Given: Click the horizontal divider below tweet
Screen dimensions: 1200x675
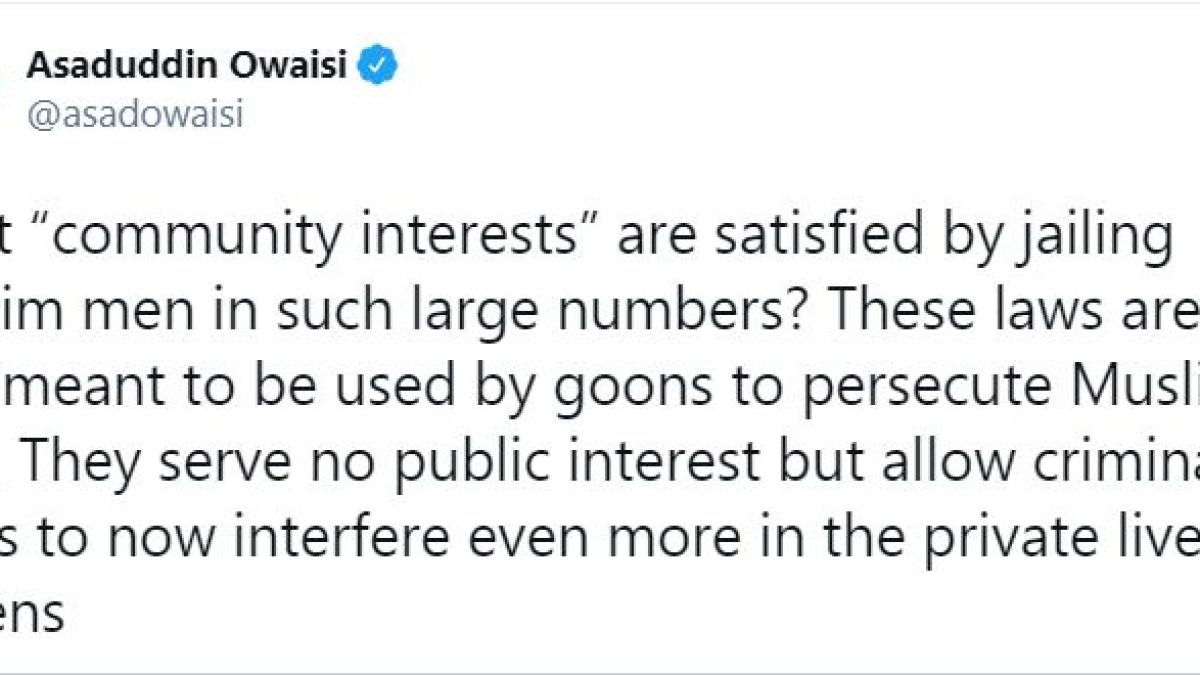Looking at the screenshot, I should tap(600, 672).
